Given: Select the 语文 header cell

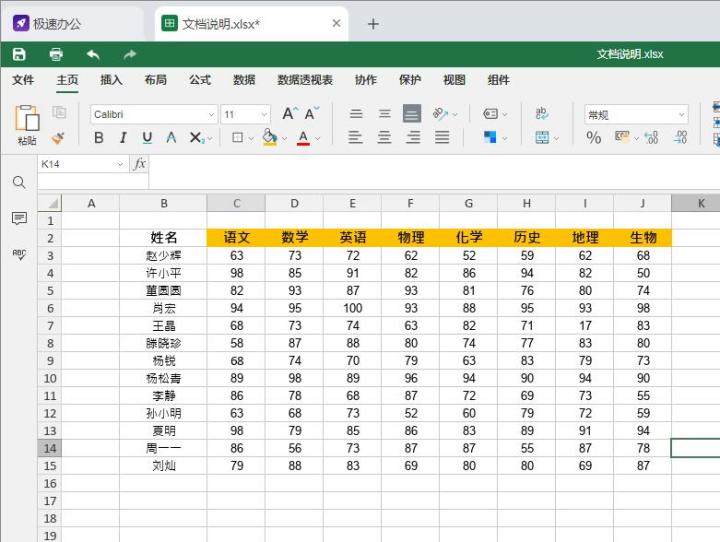Looking at the screenshot, I should [236, 238].
